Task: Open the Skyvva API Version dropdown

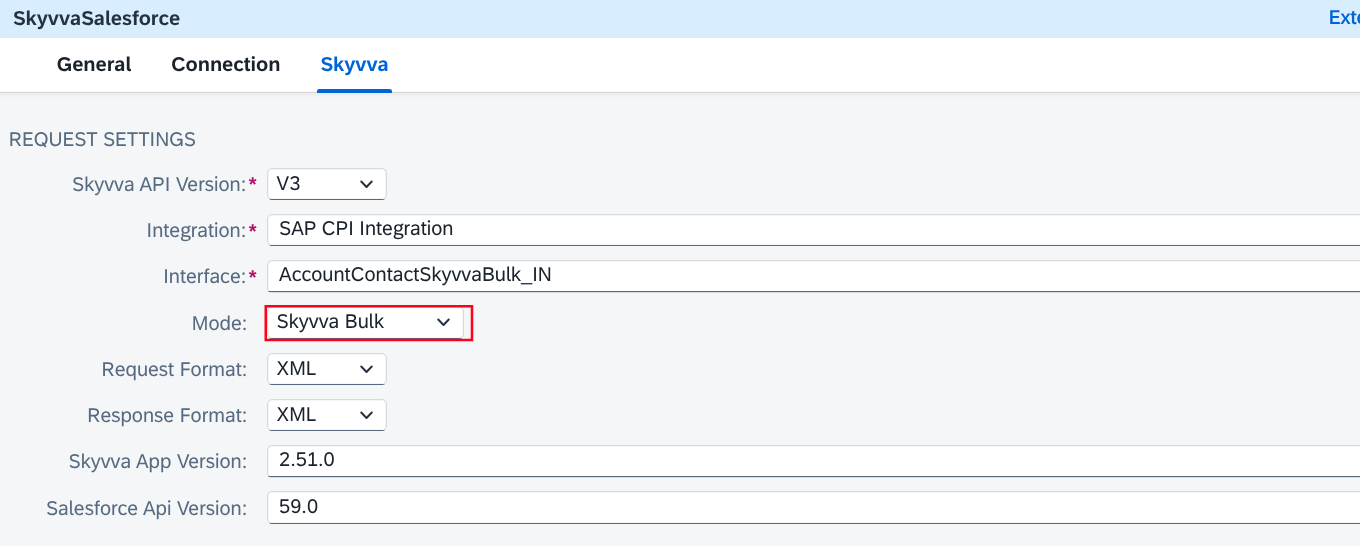Action: point(326,184)
